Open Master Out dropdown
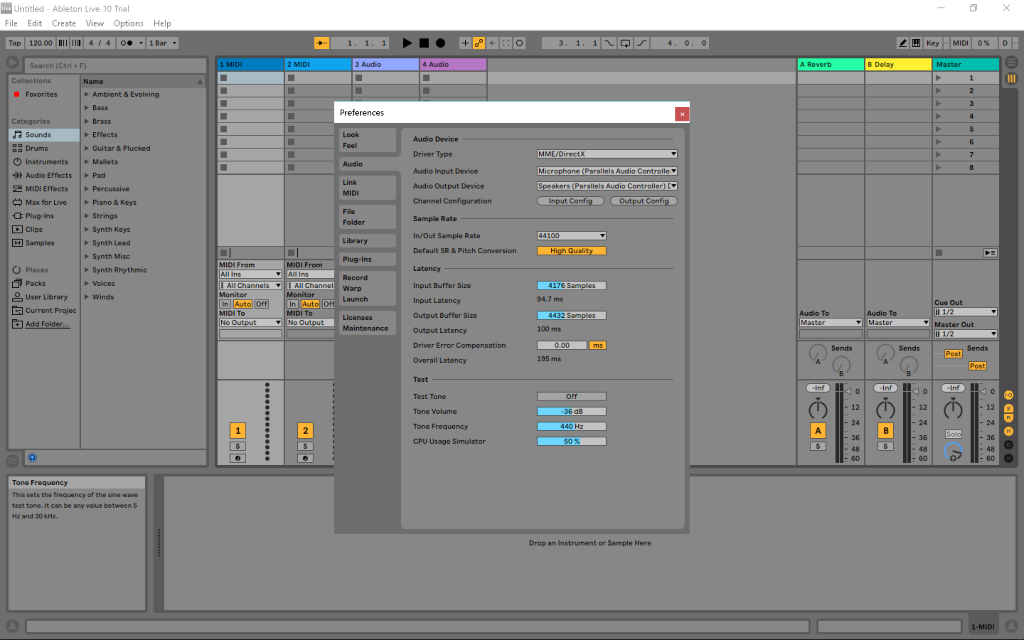 (965, 334)
